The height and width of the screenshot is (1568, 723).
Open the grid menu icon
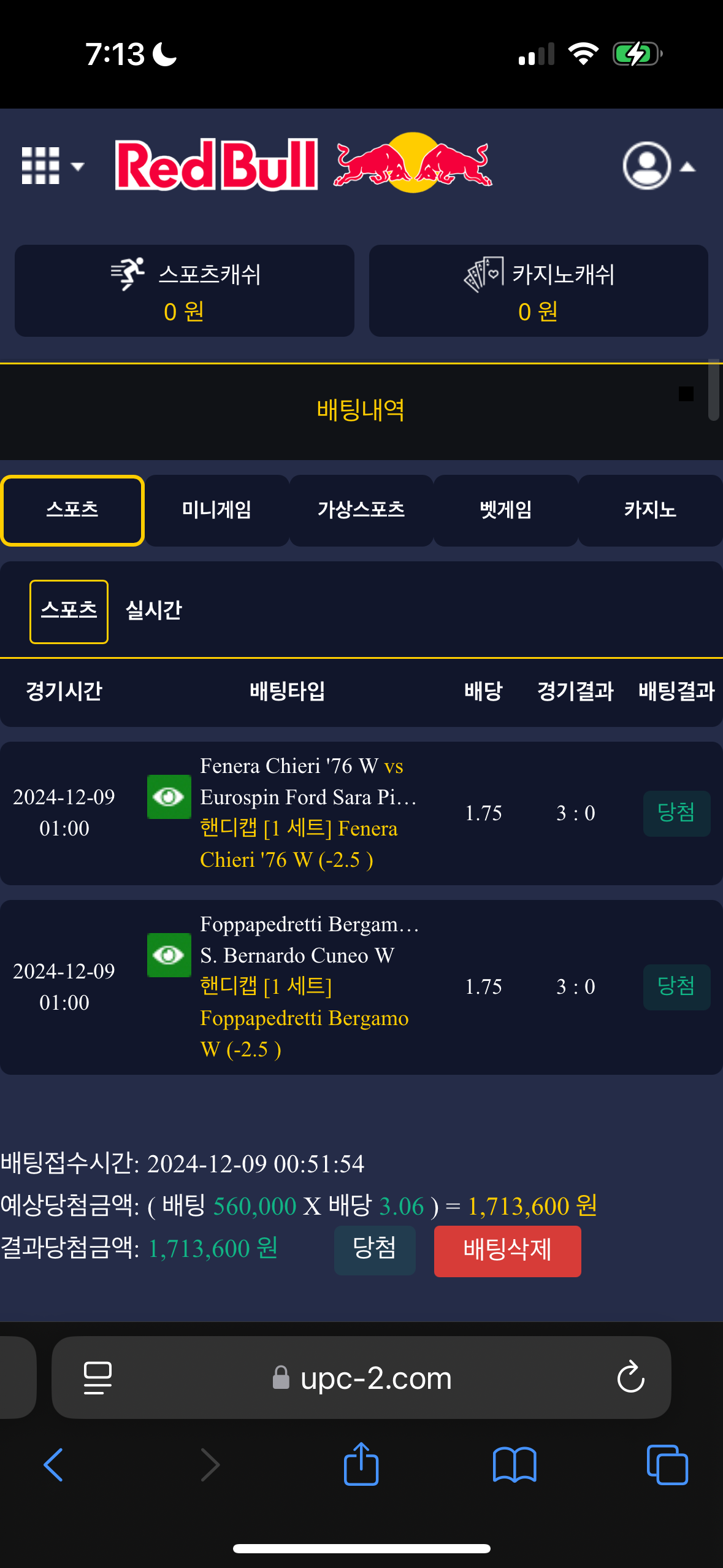[x=40, y=166]
